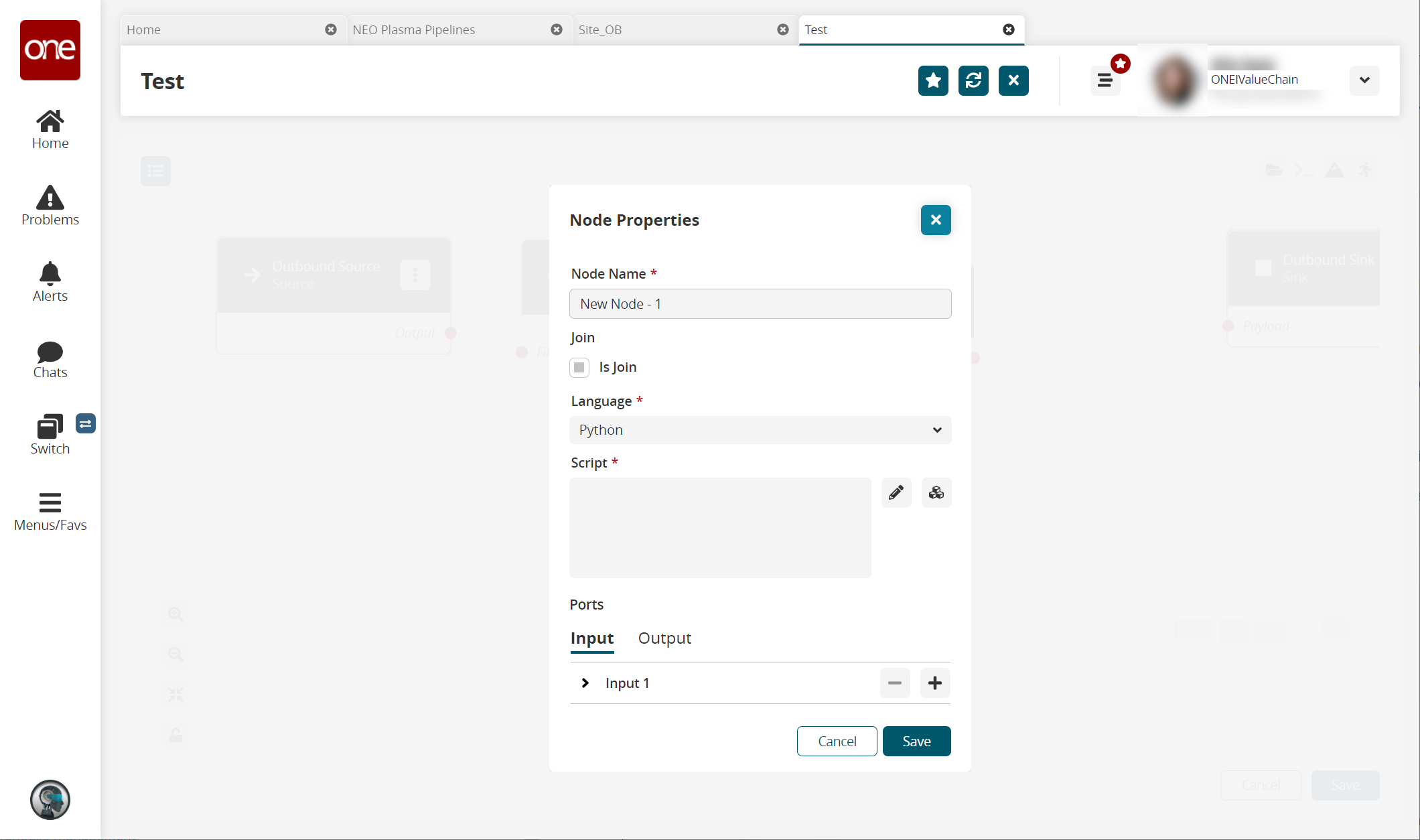Viewport: 1420px width, 840px height.
Task: Click the Node Name input field
Action: click(760, 303)
